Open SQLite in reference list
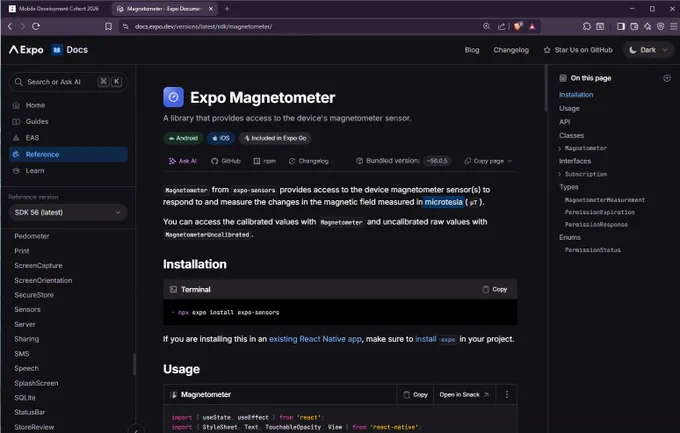 (25, 397)
